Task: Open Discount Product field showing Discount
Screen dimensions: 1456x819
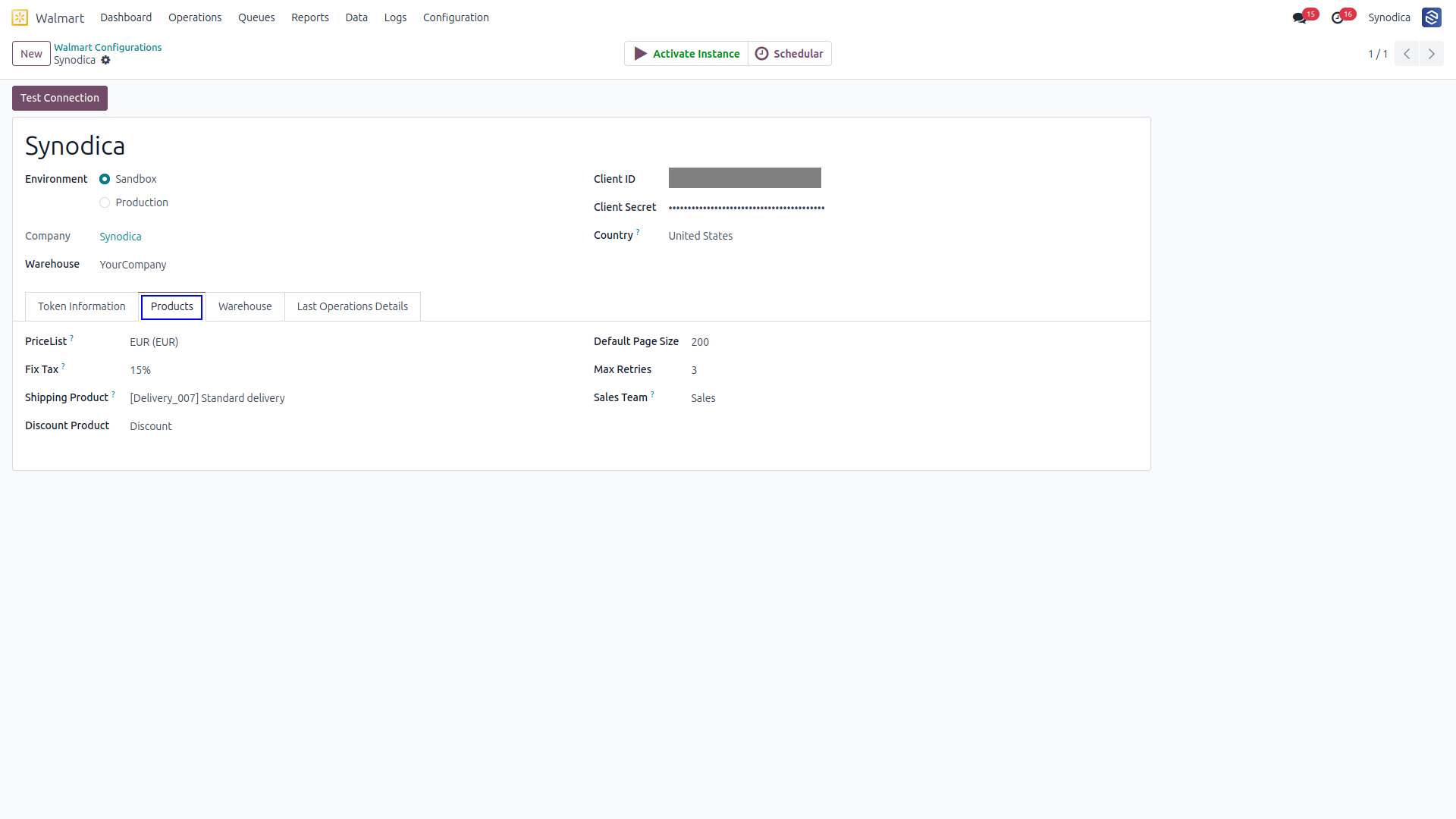Action: click(x=151, y=426)
